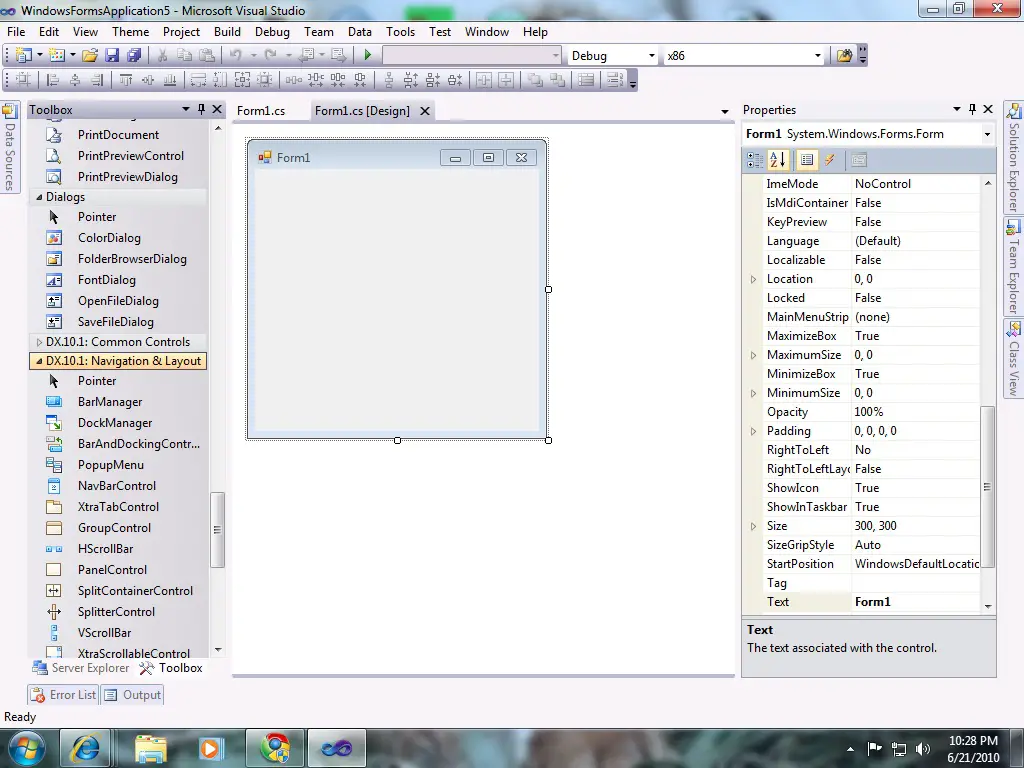Click the Start Debugging play icon
Viewport: 1024px width, 768px height.
(368, 56)
